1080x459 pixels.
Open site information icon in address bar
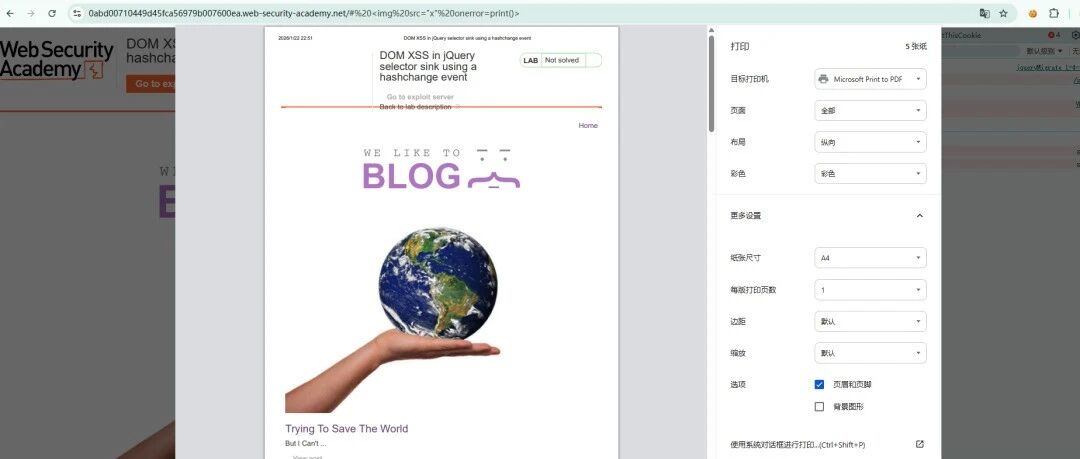point(77,13)
